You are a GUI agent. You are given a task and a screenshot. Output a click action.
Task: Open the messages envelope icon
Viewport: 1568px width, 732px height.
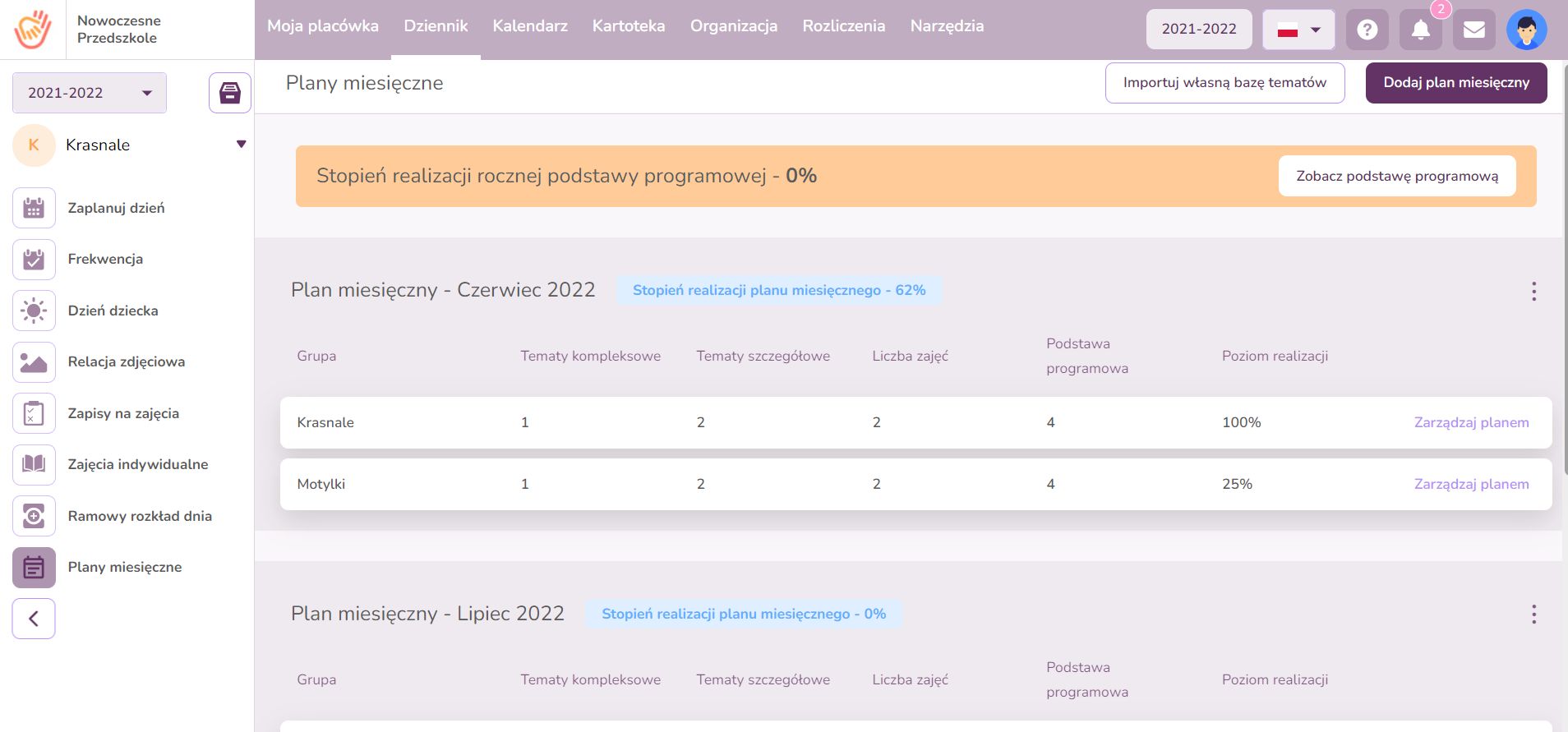tap(1473, 30)
